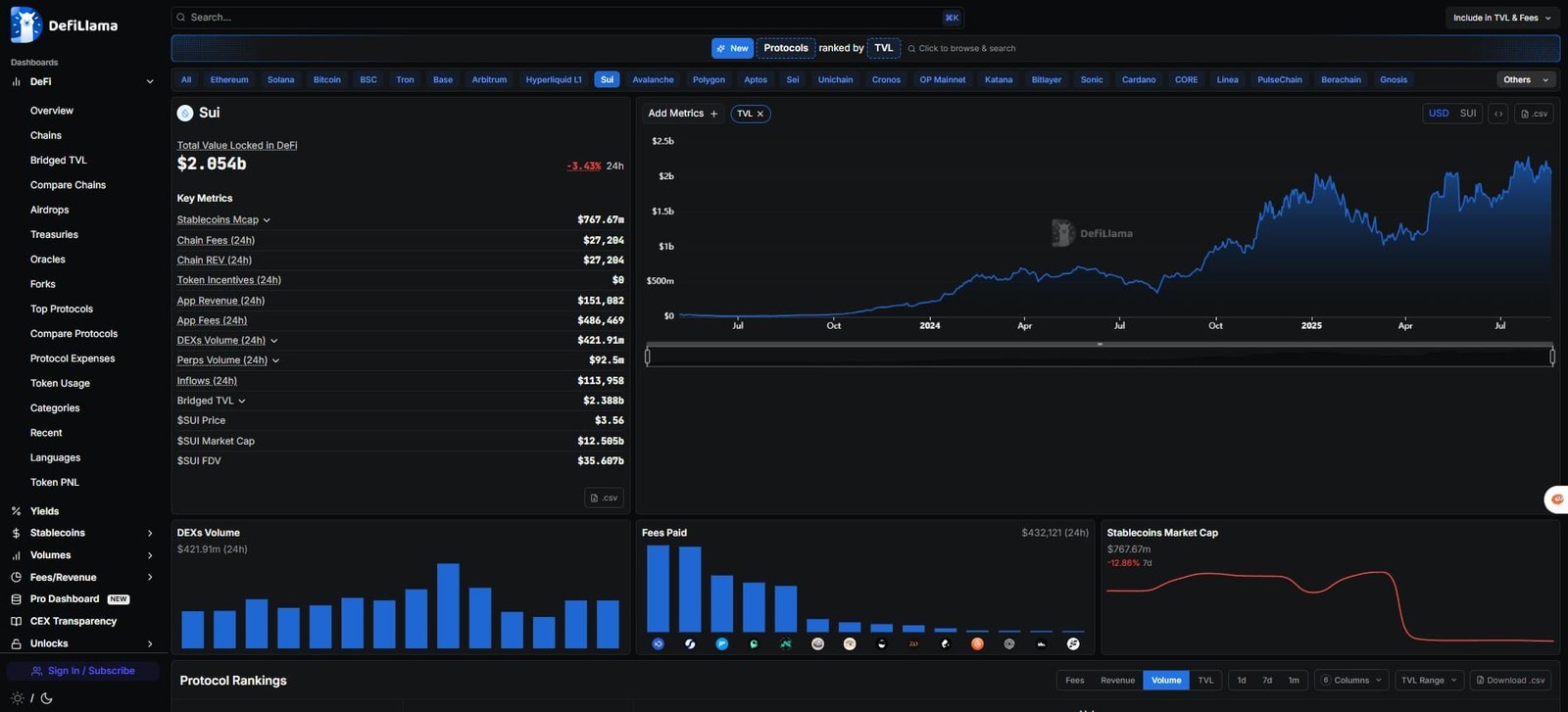Screen dimensions: 1568x712
Task: Open the Columns selector dropdown
Action: (x=1351, y=680)
